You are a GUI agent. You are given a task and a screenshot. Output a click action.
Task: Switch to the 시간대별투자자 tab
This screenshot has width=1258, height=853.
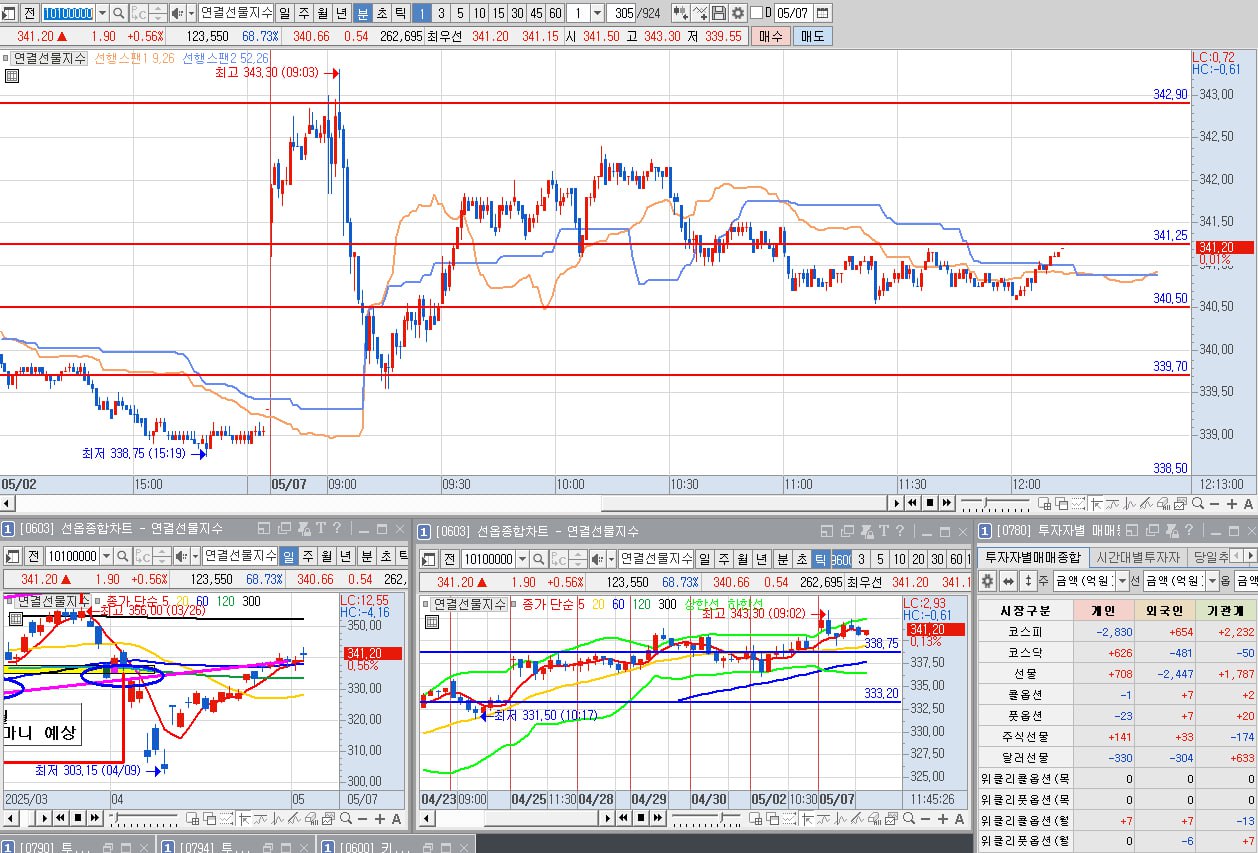pos(1138,557)
